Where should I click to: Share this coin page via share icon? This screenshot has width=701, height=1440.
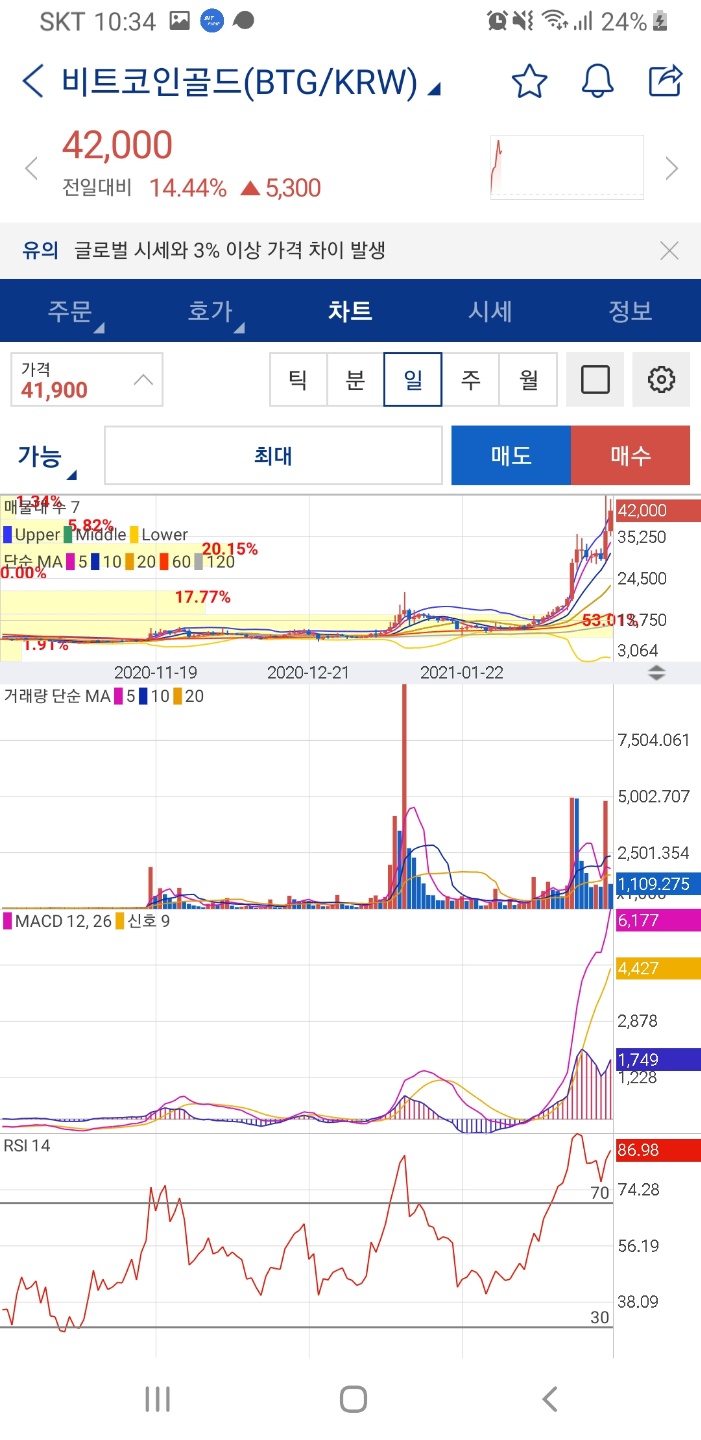665,80
